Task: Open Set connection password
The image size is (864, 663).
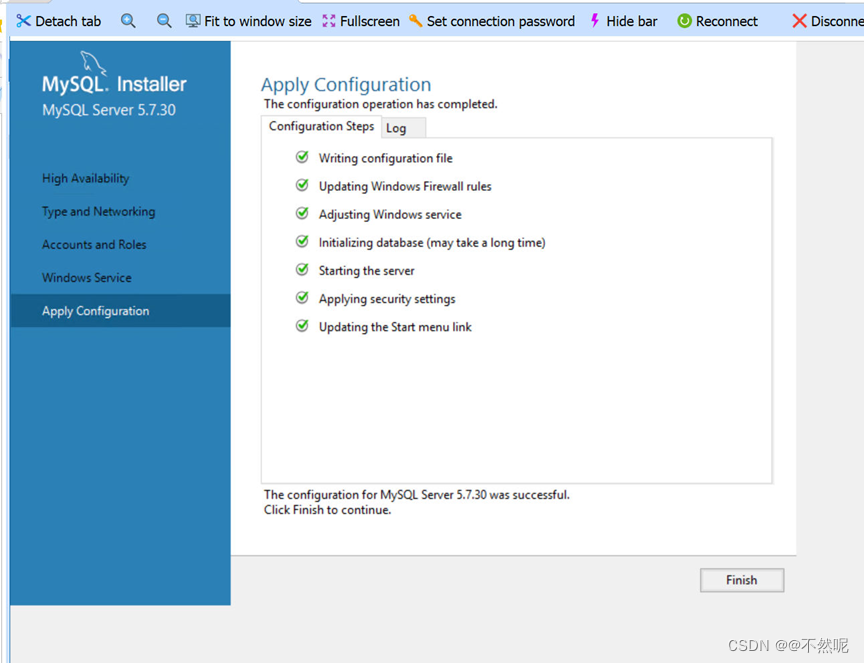Action: (492, 21)
